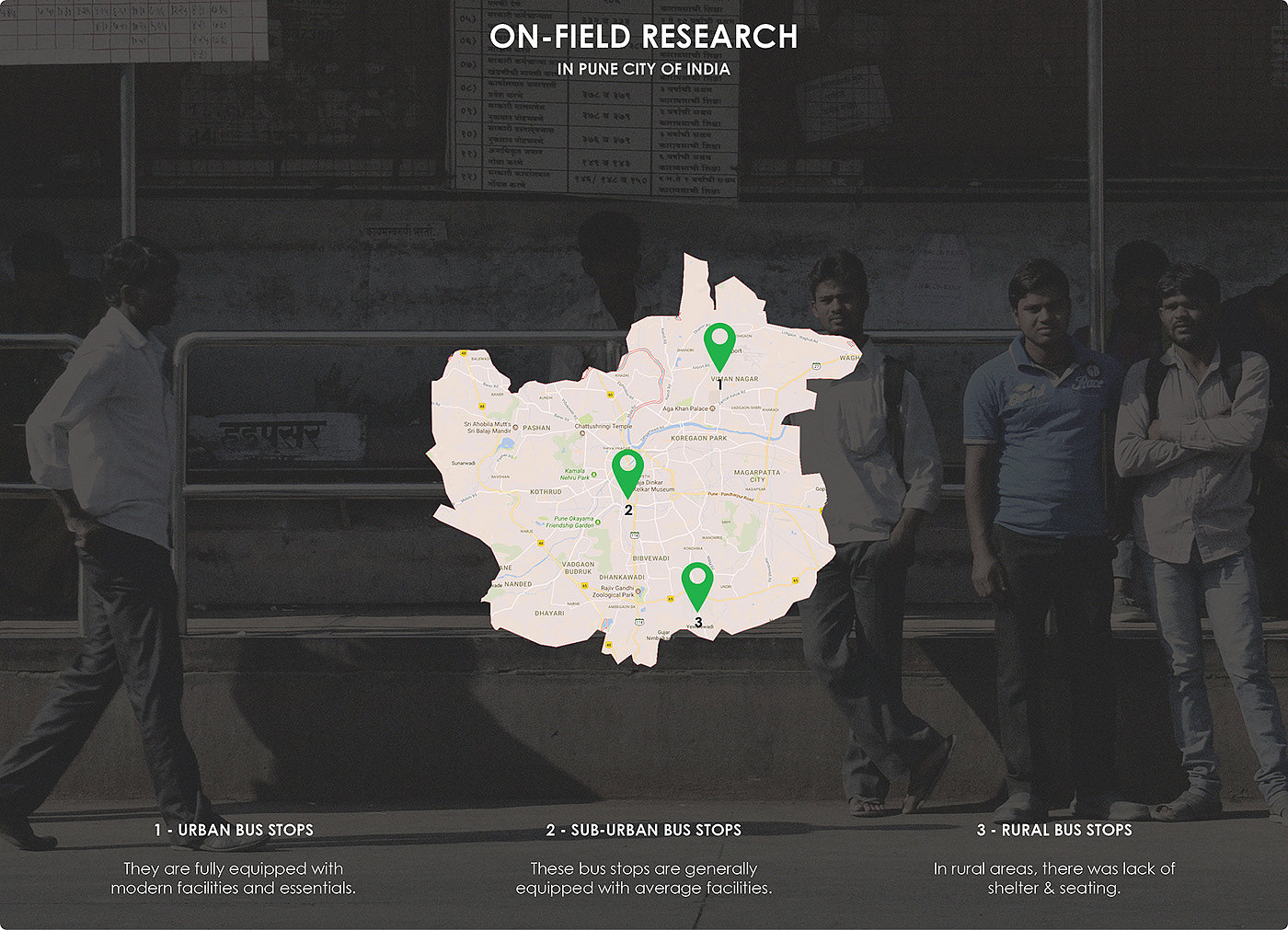Click the "MAGARPATTA CITY" map label

tap(757, 476)
